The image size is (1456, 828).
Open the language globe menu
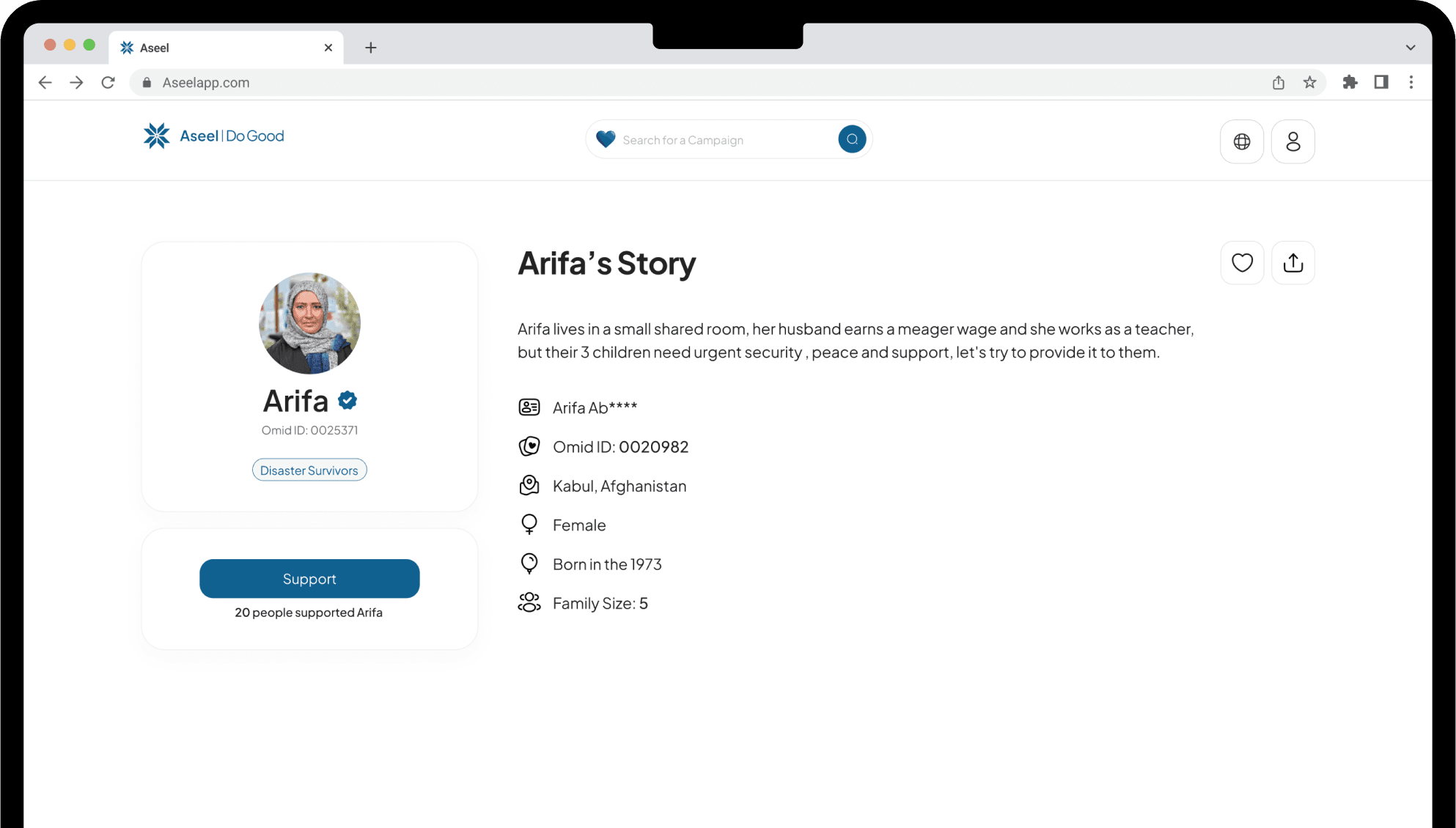point(1241,141)
